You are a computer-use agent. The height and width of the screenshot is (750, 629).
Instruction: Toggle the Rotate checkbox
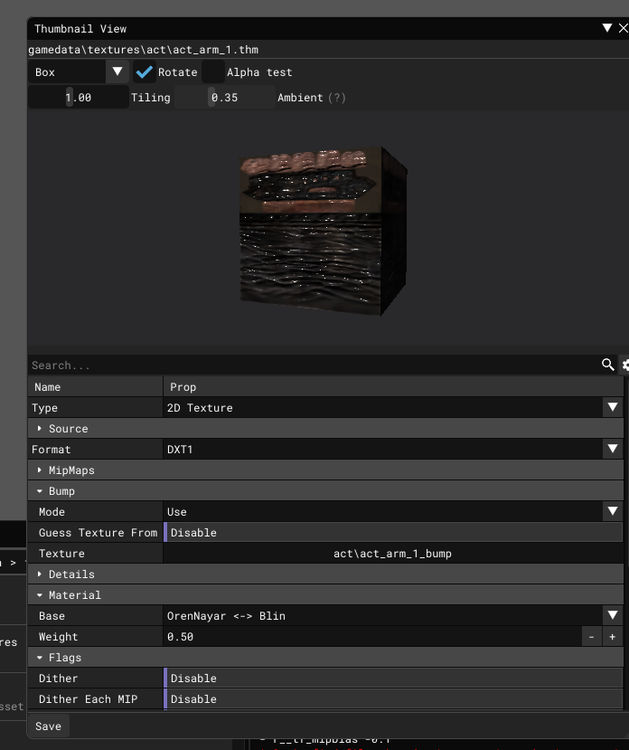click(x=144, y=72)
